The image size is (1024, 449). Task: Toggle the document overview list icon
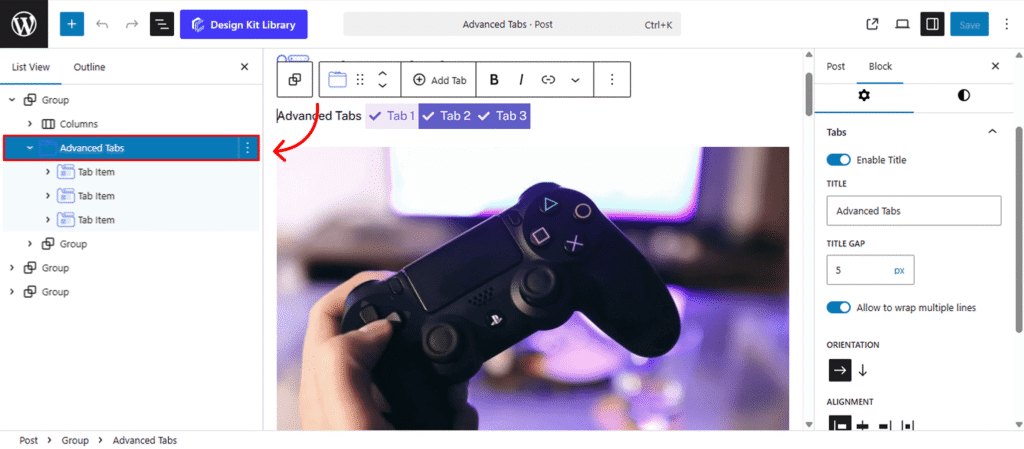pos(161,24)
